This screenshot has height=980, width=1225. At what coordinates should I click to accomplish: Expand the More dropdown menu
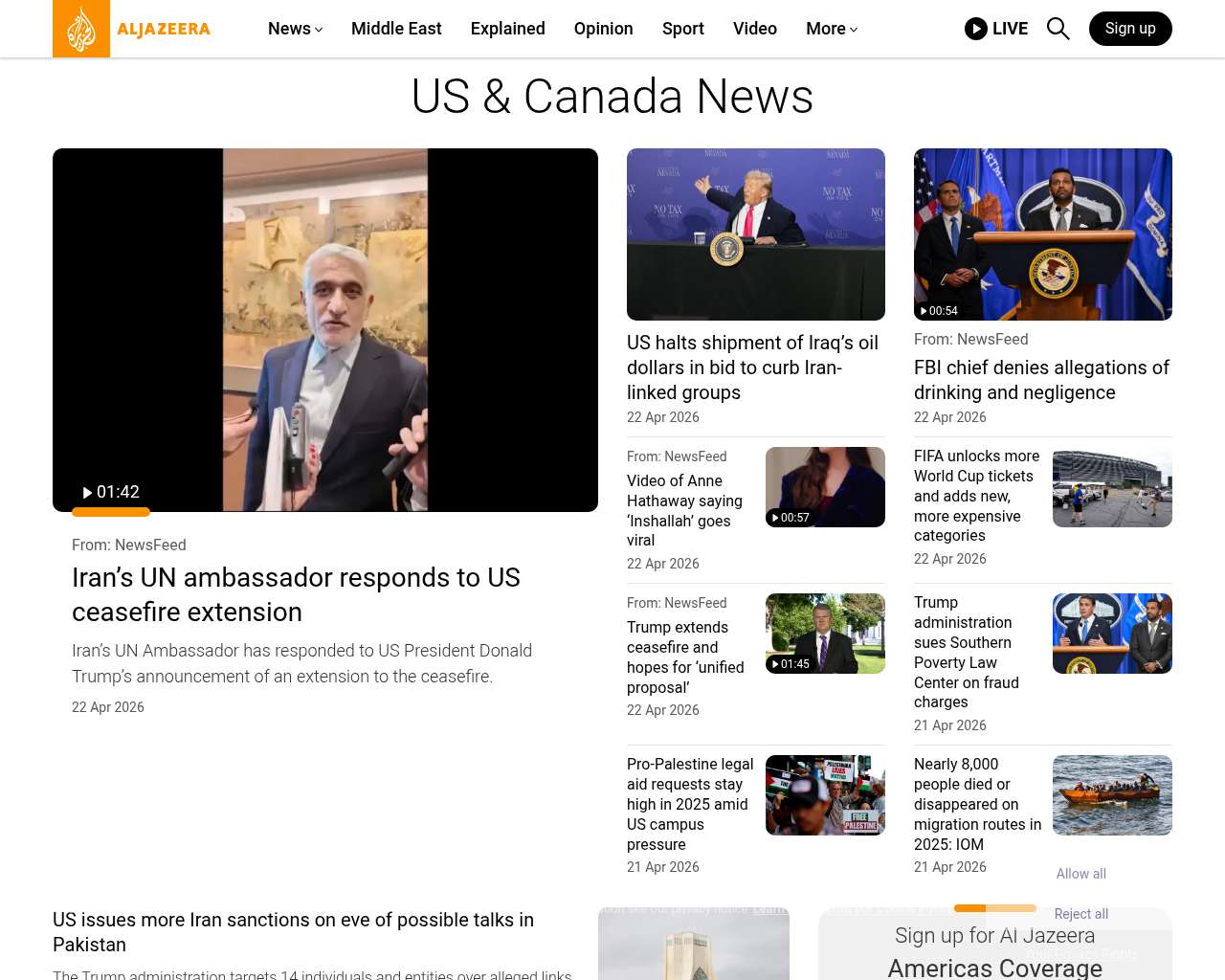[x=831, y=29]
